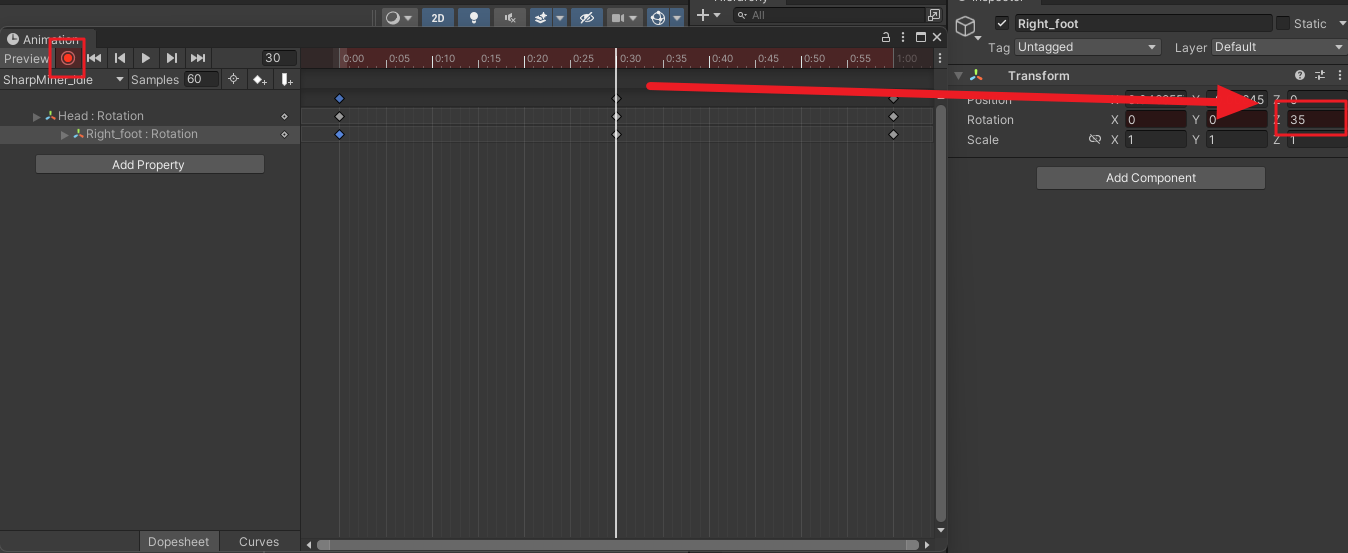Go to next keyframe
Viewport: 1348px width, 553px height.
[x=172, y=58]
